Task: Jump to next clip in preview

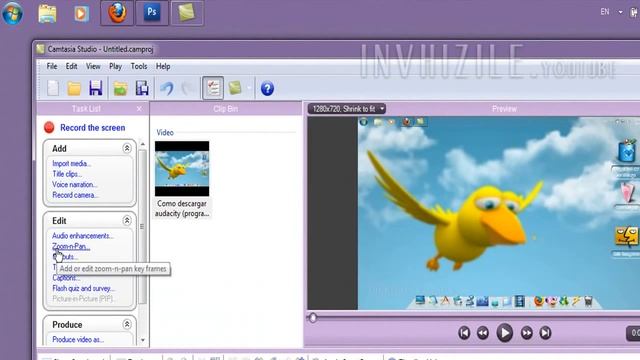Action: 545,333
